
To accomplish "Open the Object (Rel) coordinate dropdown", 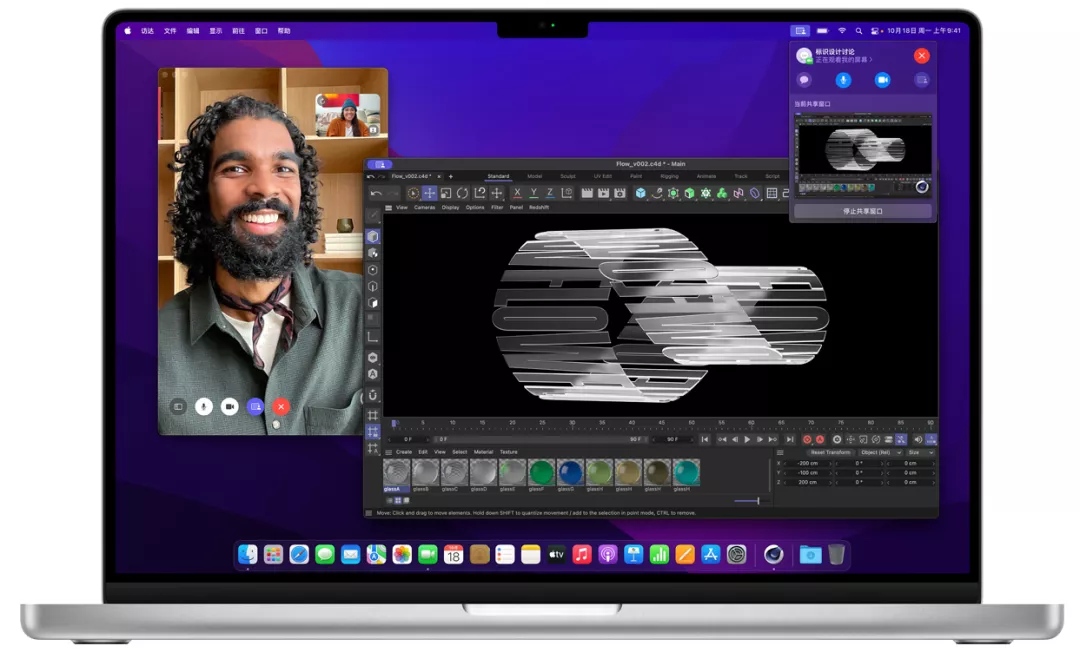I will click(x=880, y=452).
